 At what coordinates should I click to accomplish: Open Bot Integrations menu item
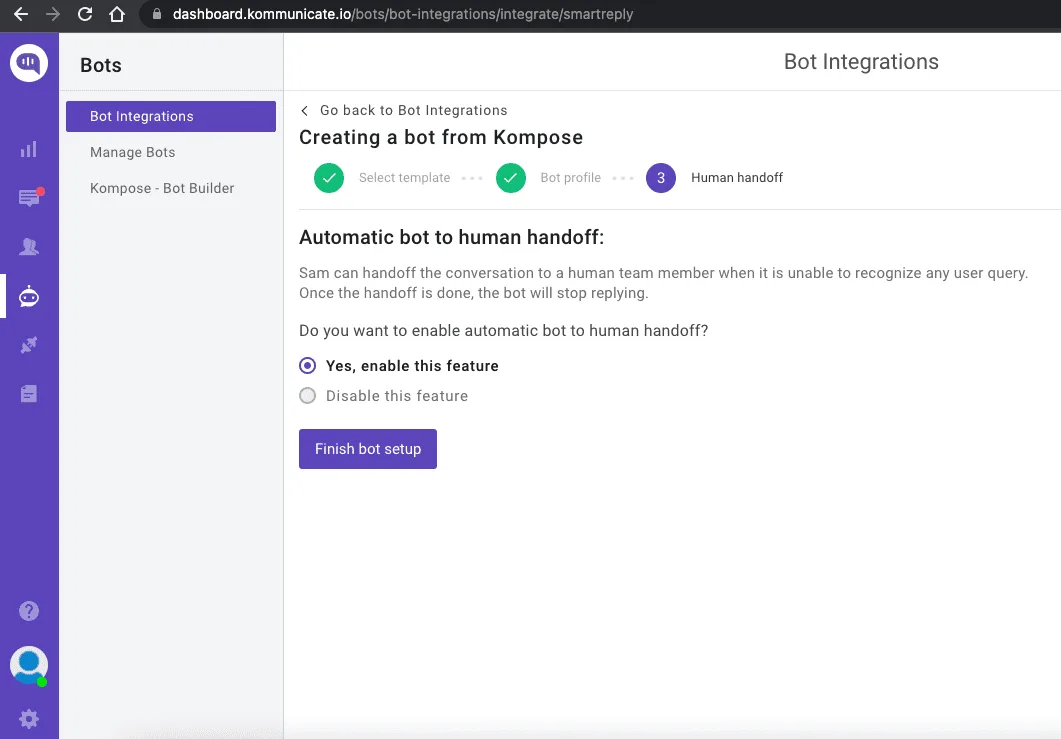pyautogui.click(x=171, y=116)
